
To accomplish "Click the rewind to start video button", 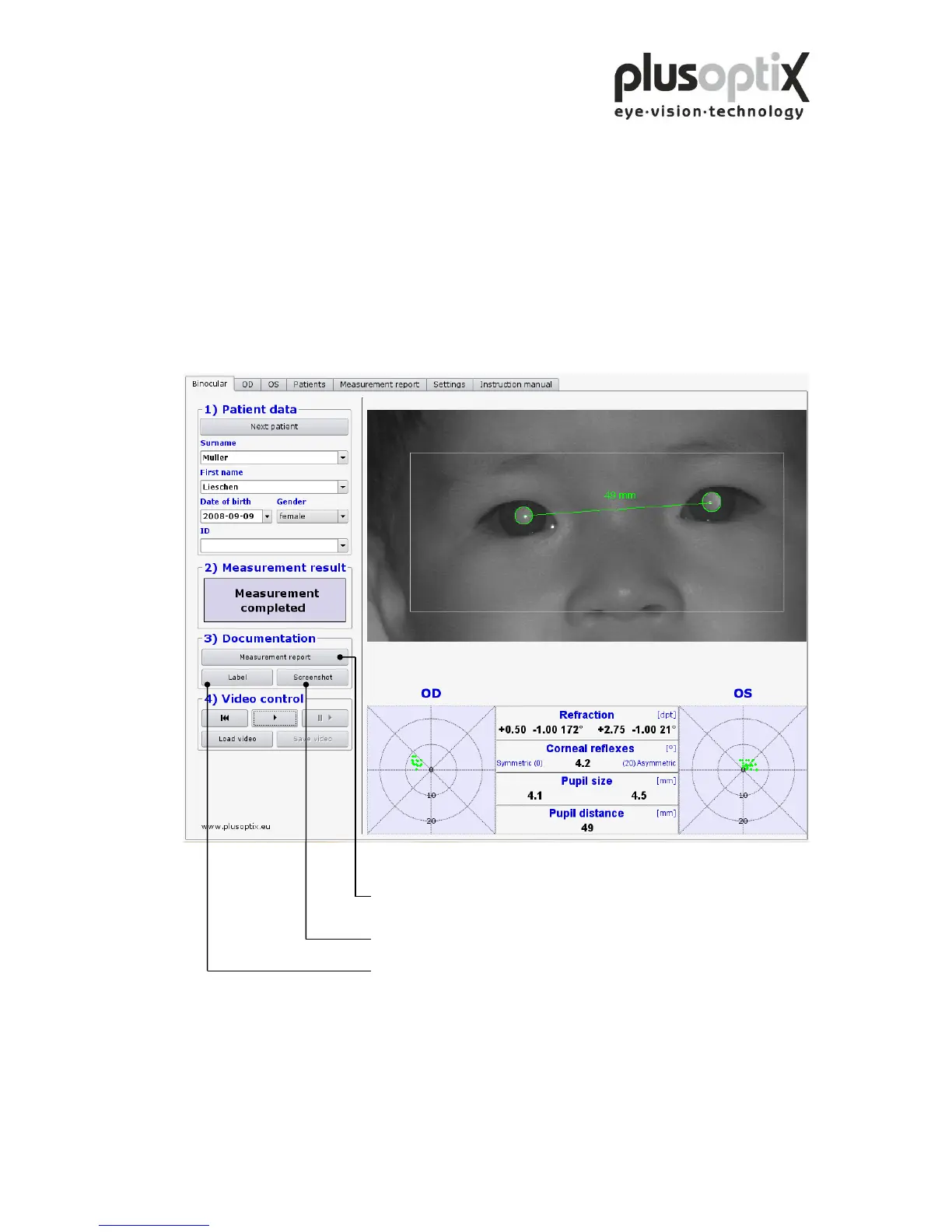I will pos(225,718).
